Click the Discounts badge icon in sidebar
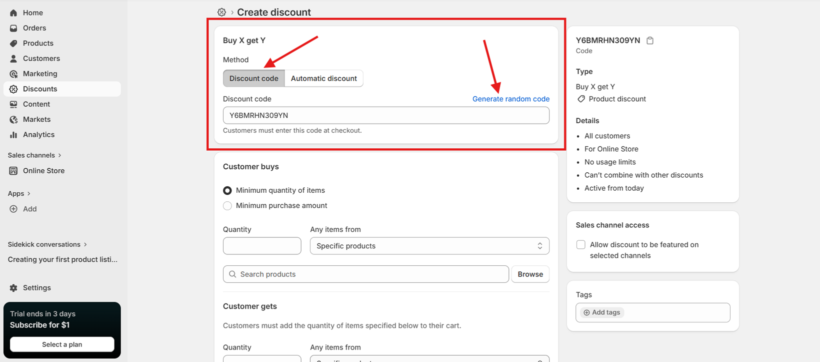 pyautogui.click(x=14, y=89)
